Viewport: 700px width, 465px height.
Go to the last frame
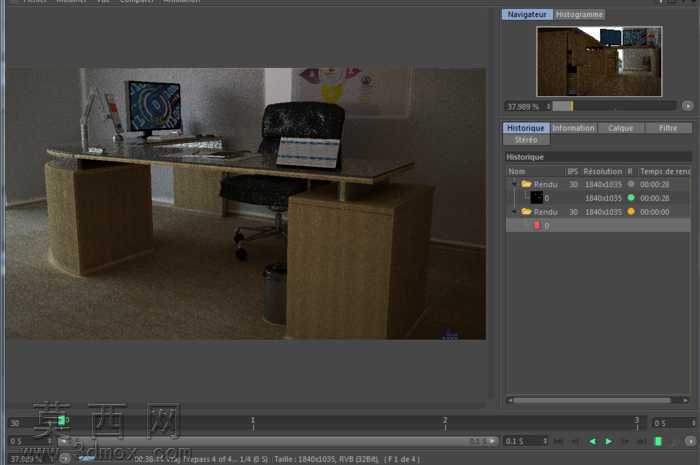pyautogui.click(x=642, y=441)
